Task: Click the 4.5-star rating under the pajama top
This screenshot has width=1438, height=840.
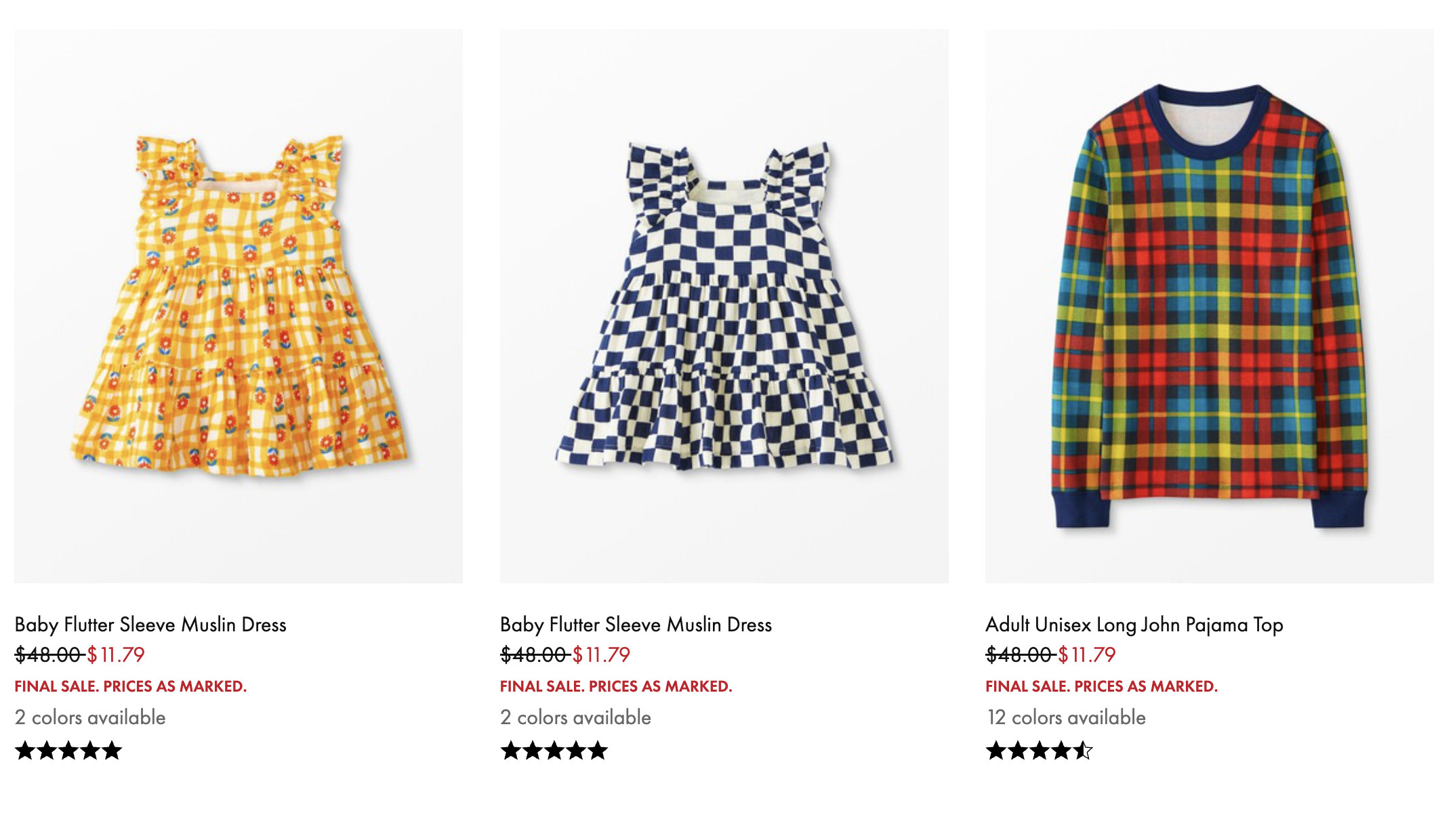Action: pyautogui.click(x=1039, y=751)
